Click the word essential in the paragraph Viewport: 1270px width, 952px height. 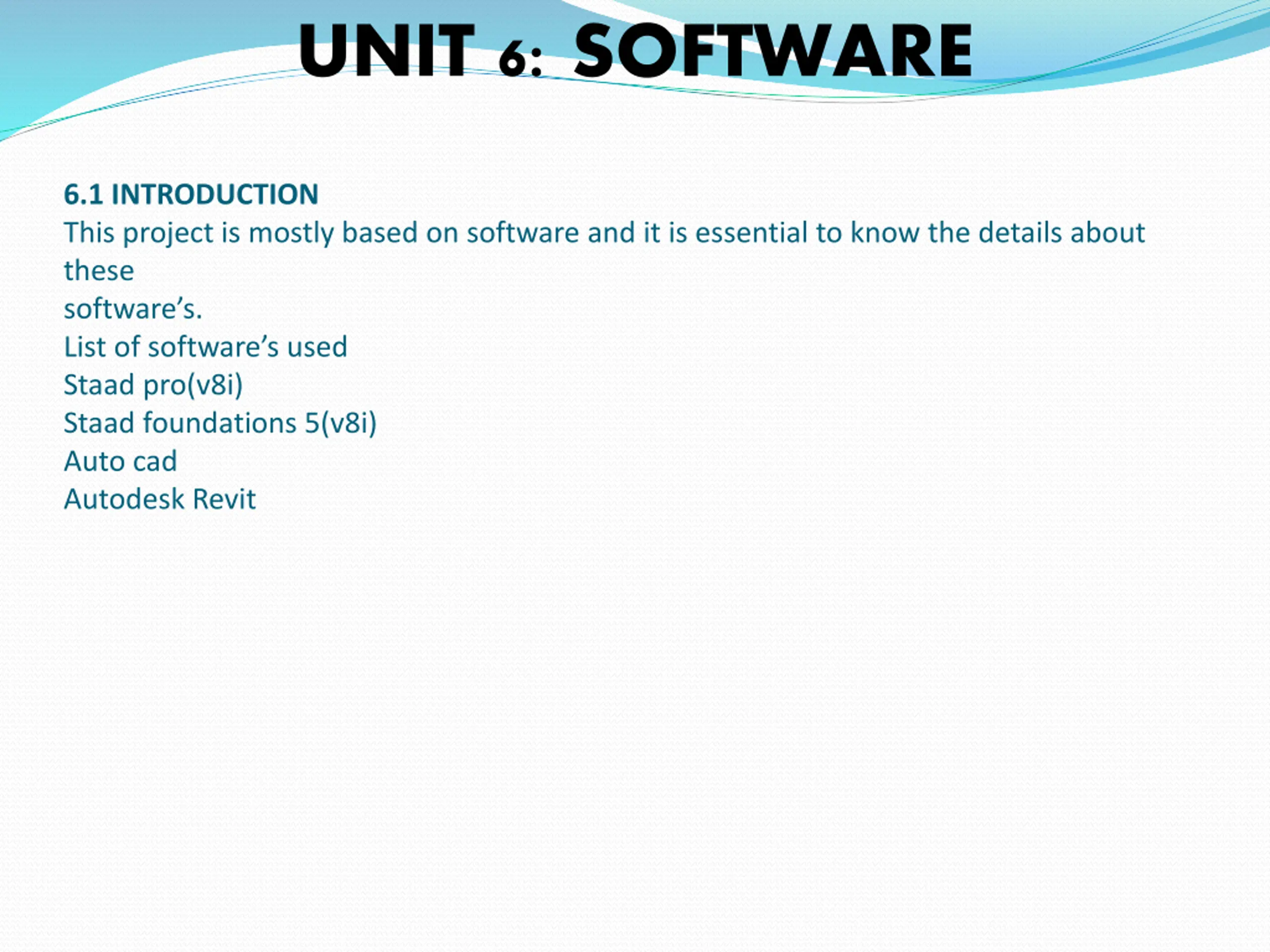(x=751, y=233)
